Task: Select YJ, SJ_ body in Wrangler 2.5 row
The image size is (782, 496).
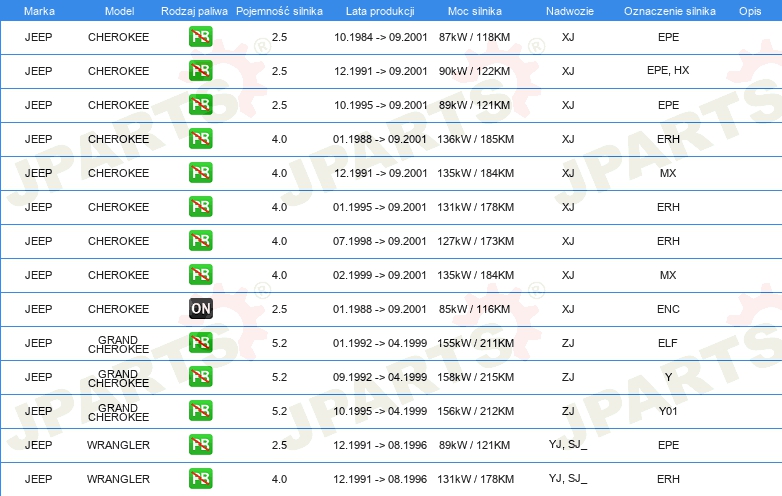Action: pos(568,444)
